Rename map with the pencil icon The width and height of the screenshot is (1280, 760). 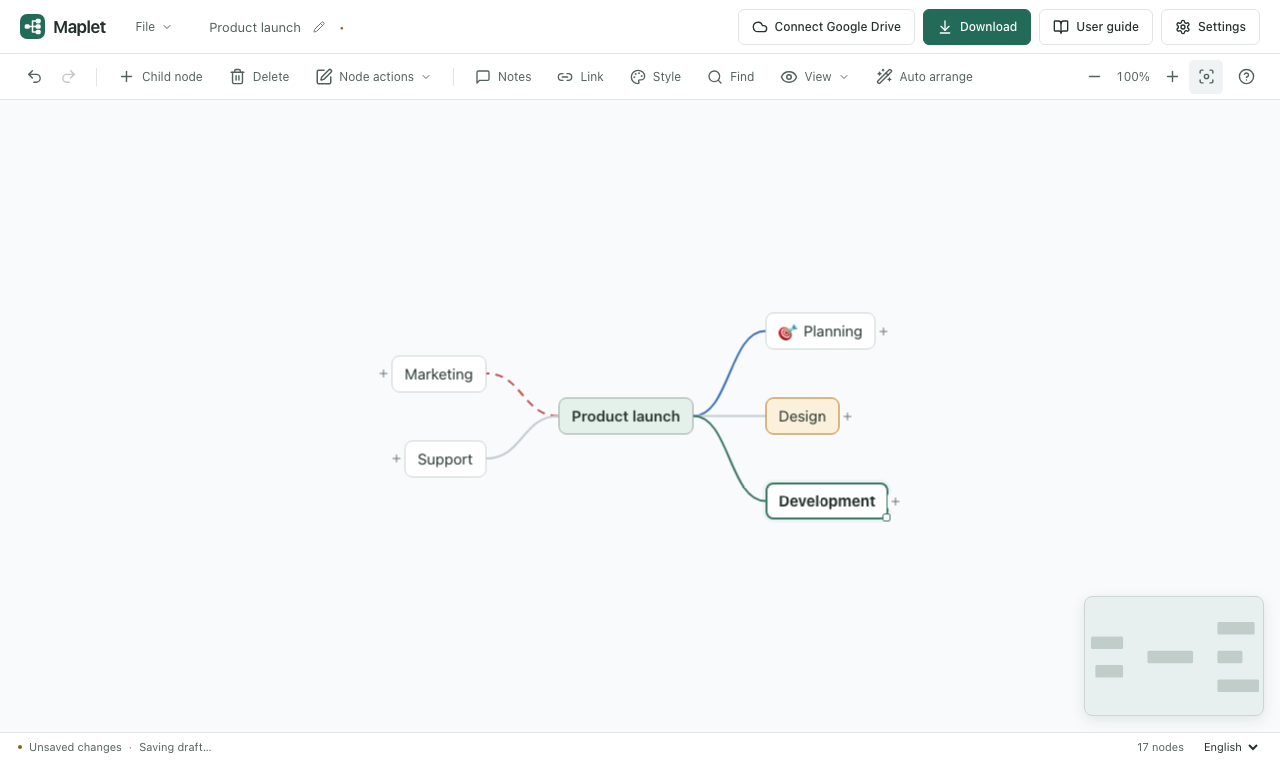coord(319,27)
